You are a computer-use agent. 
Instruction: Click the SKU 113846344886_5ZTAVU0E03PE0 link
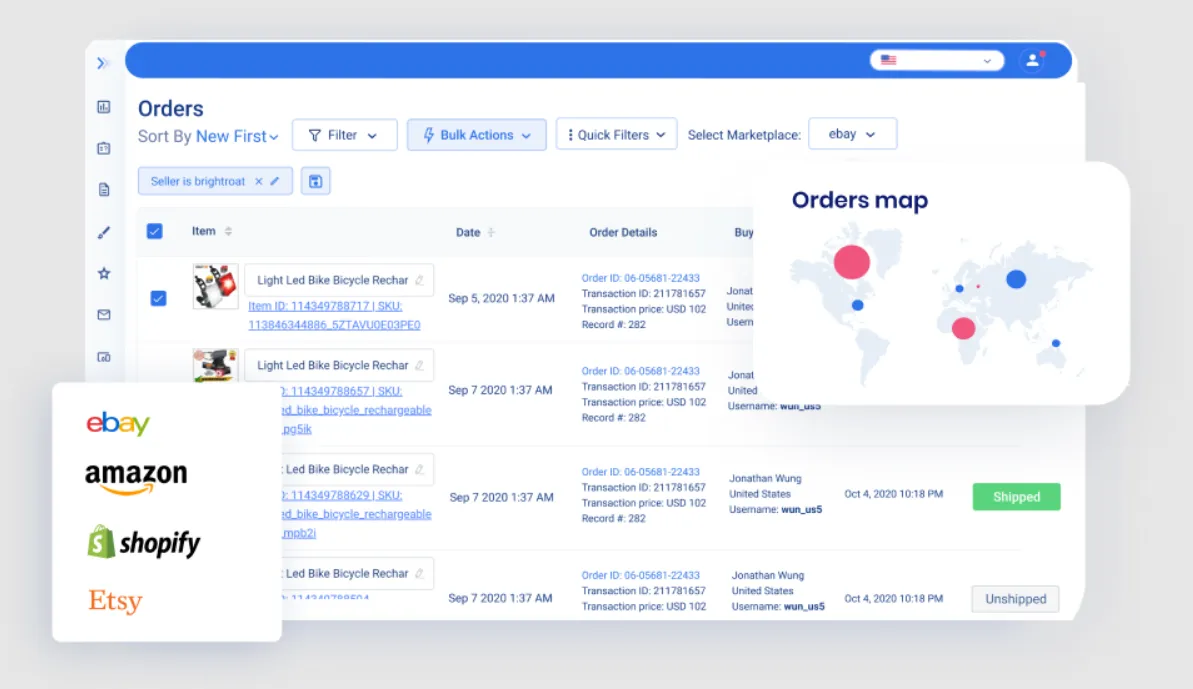(x=334, y=325)
